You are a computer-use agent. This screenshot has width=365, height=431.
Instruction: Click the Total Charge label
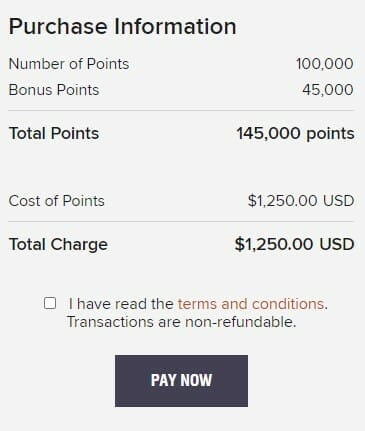pyautogui.click(x=58, y=244)
